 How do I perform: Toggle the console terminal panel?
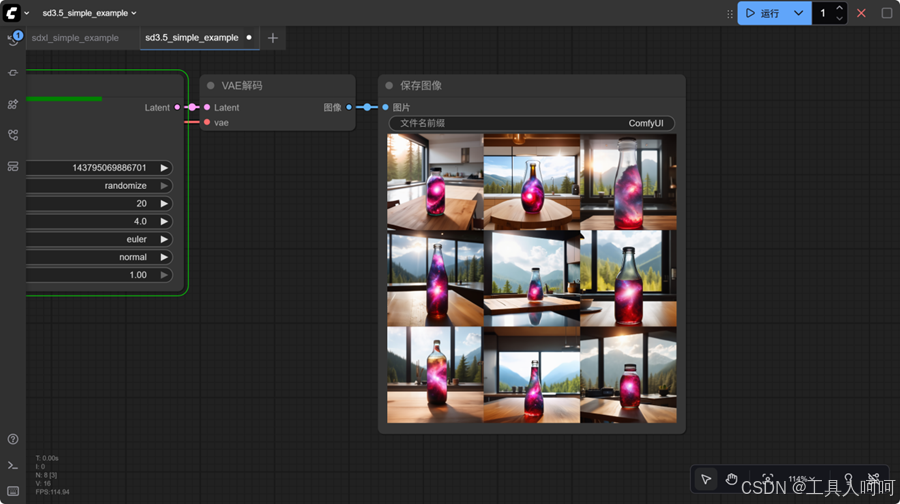click(x=13, y=465)
